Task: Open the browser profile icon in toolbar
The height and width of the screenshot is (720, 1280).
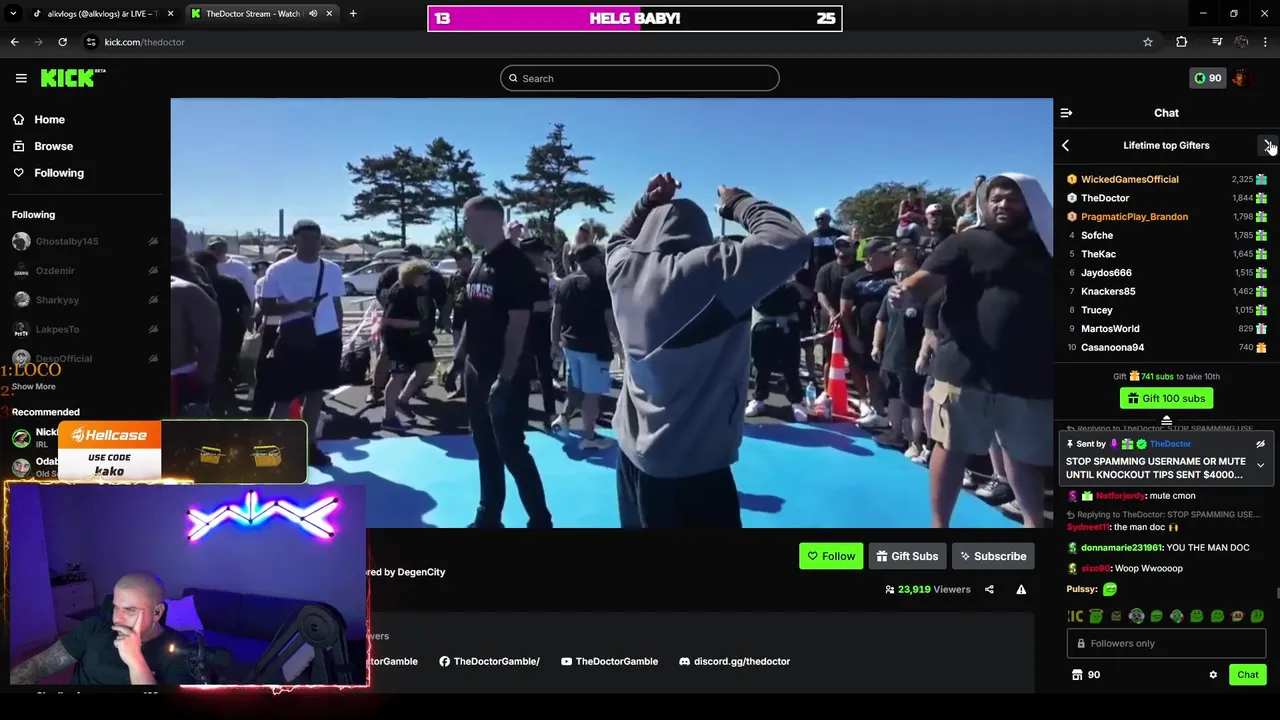Action: 1241,42
